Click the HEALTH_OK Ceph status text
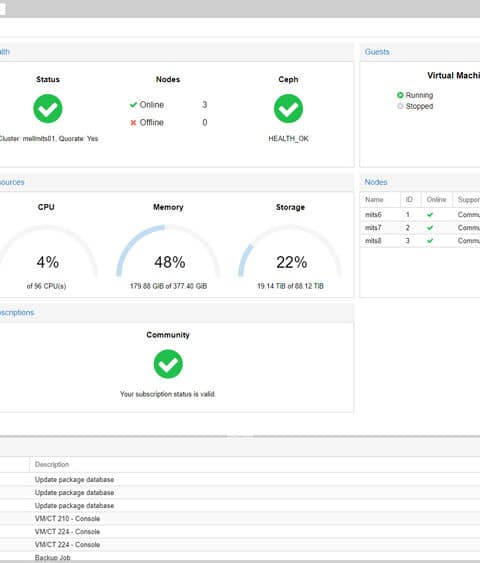The width and height of the screenshot is (480, 563). pos(288,139)
